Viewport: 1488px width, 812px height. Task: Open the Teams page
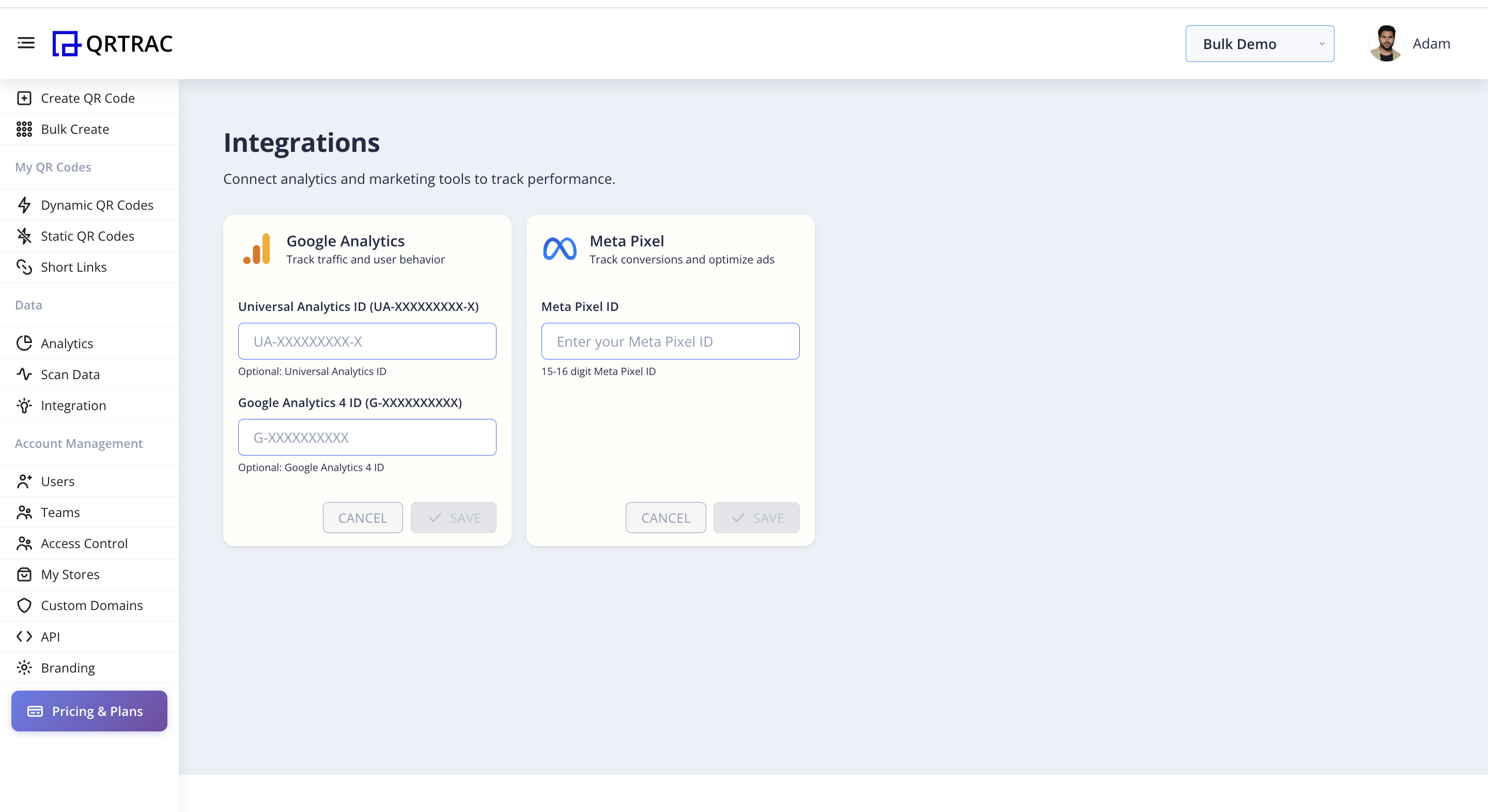[x=60, y=512]
